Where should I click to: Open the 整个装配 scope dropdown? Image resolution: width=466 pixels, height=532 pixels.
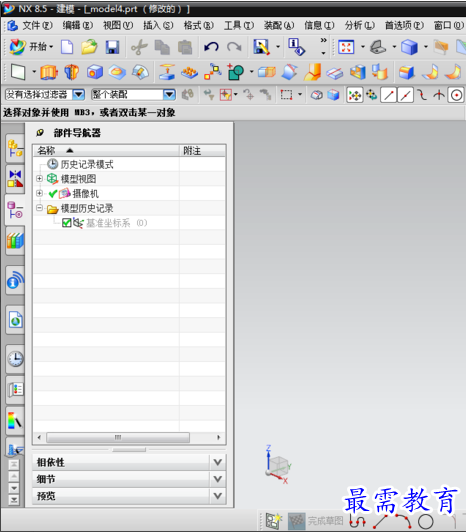pos(169,95)
